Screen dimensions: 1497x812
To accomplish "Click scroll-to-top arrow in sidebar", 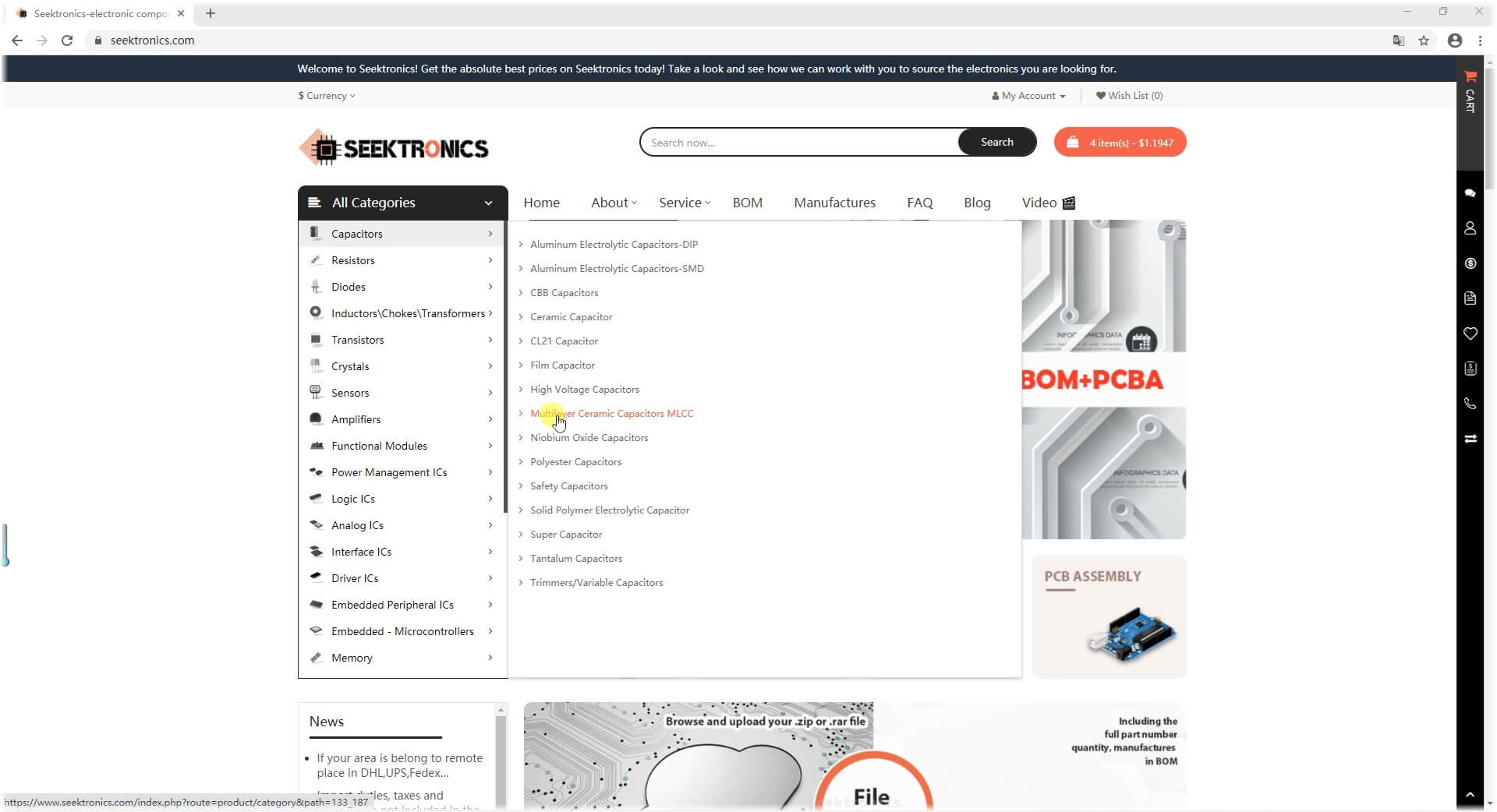I will (x=1470, y=795).
